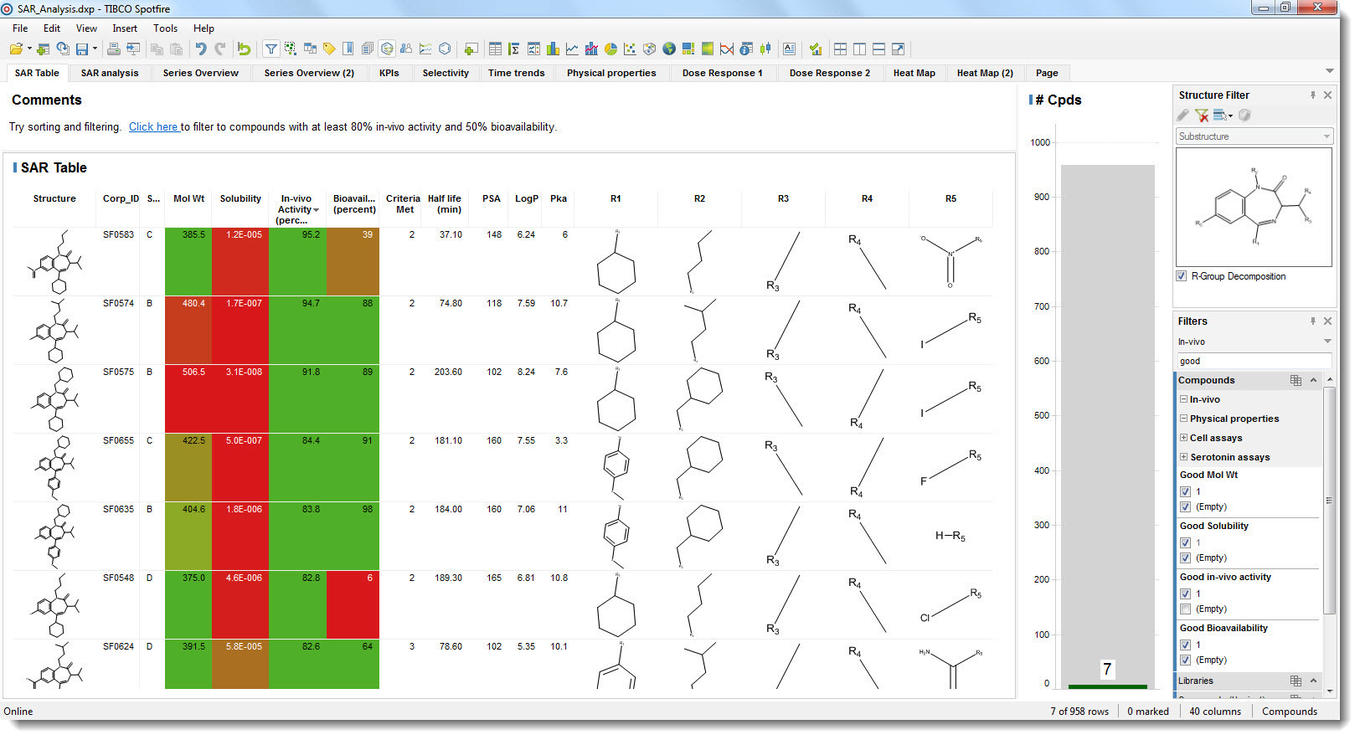Sort by In-vivo Activity column header
The height and width of the screenshot is (740, 1360).
click(298, 209)
